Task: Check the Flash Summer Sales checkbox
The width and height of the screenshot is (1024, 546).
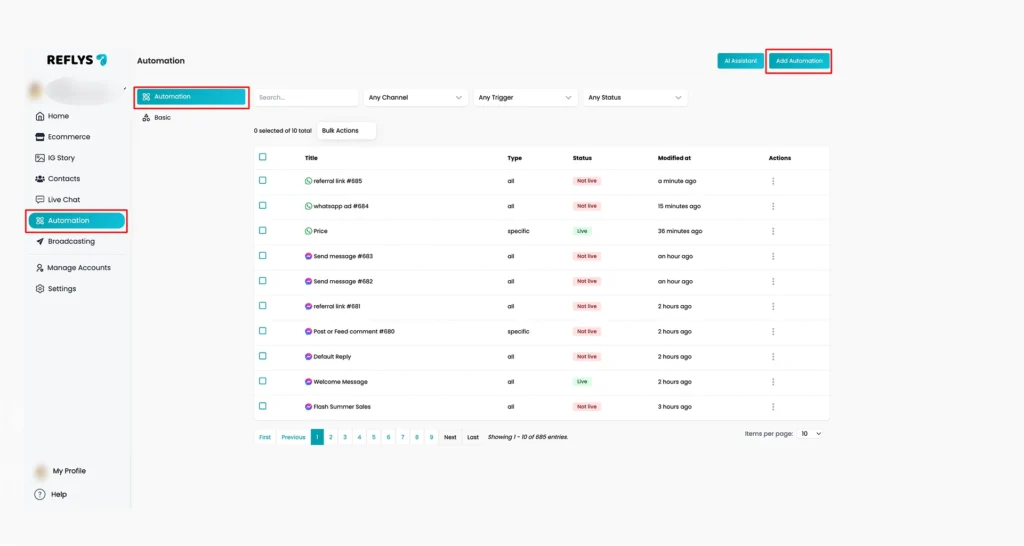Action: 263,406
